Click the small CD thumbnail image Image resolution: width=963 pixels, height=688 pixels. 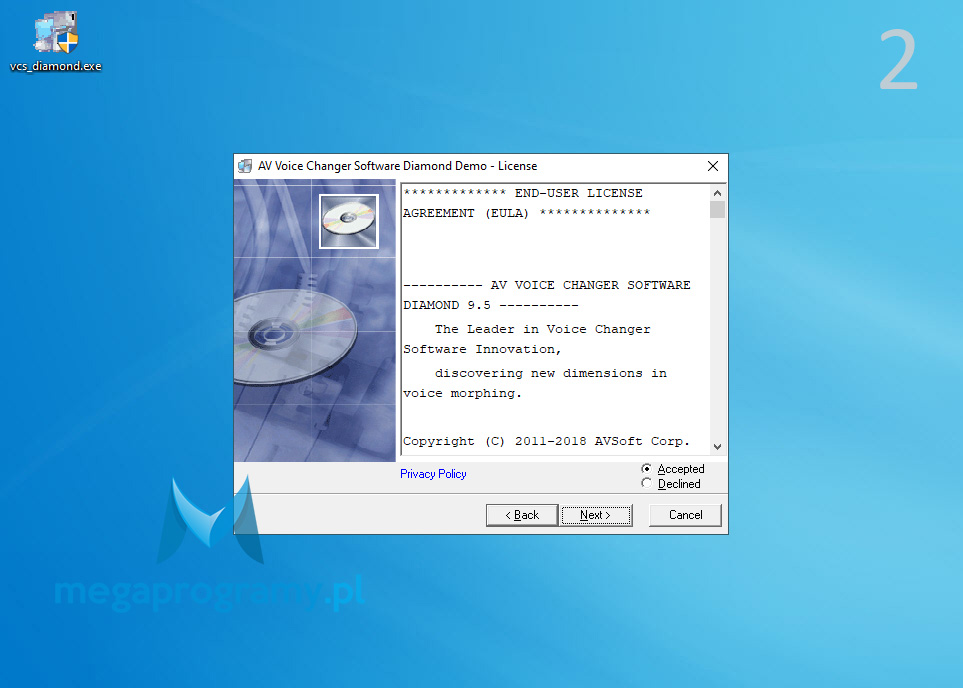tap(349, 221)
